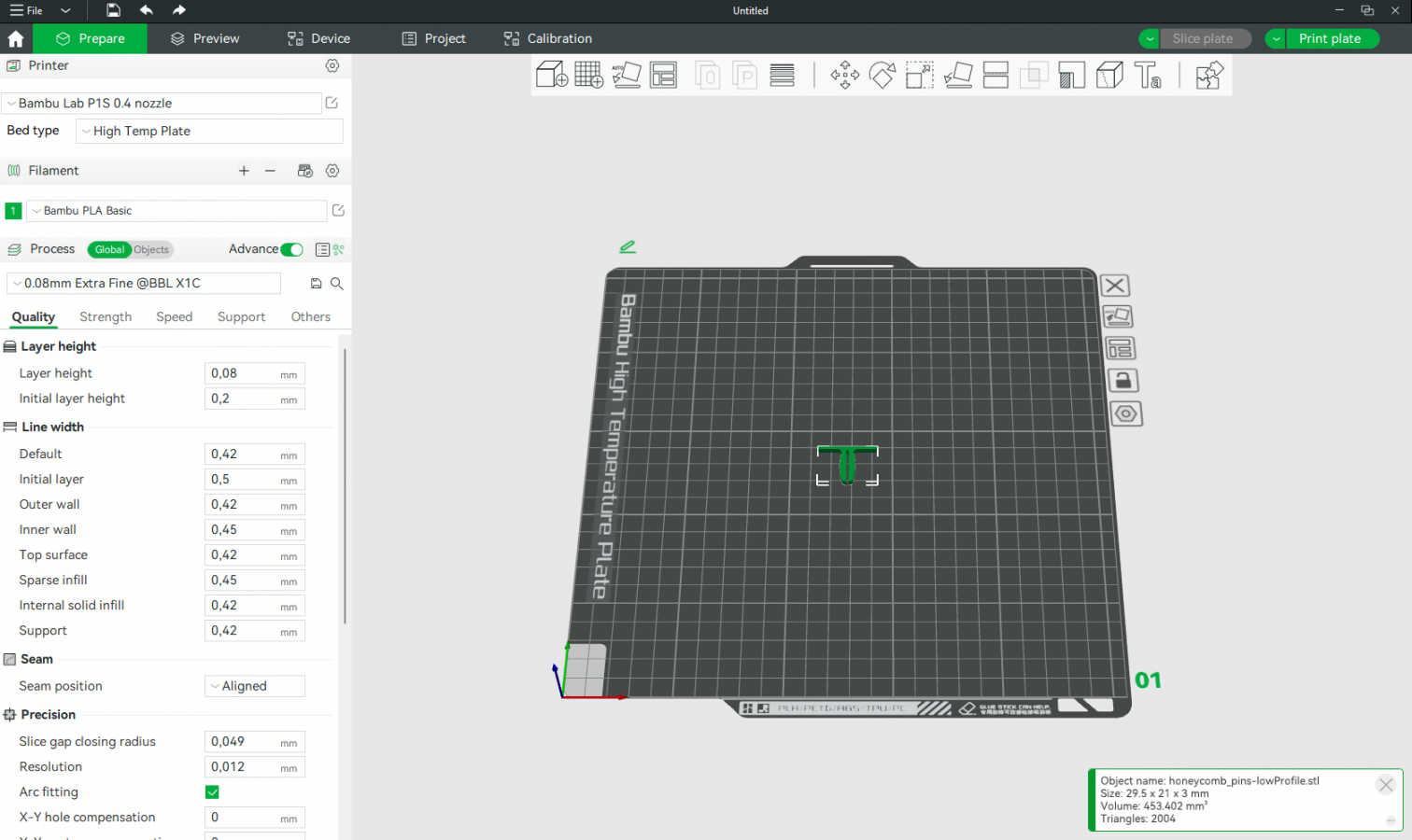Viewport: 1412px width, 840px height.
Task: Open the Strength settings tab
Action: coord(106,317)
